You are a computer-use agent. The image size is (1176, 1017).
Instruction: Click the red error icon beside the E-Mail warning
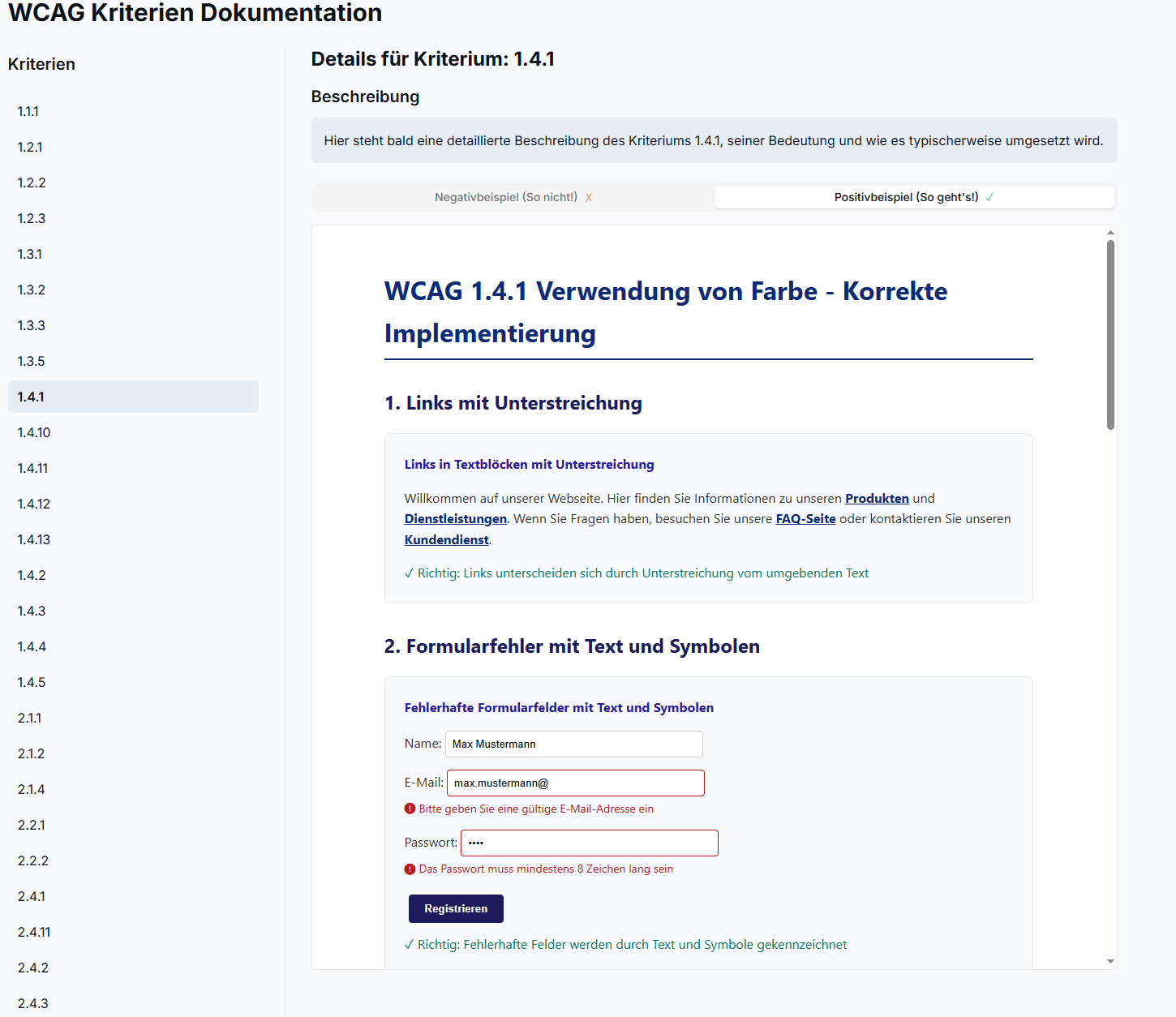409,809
